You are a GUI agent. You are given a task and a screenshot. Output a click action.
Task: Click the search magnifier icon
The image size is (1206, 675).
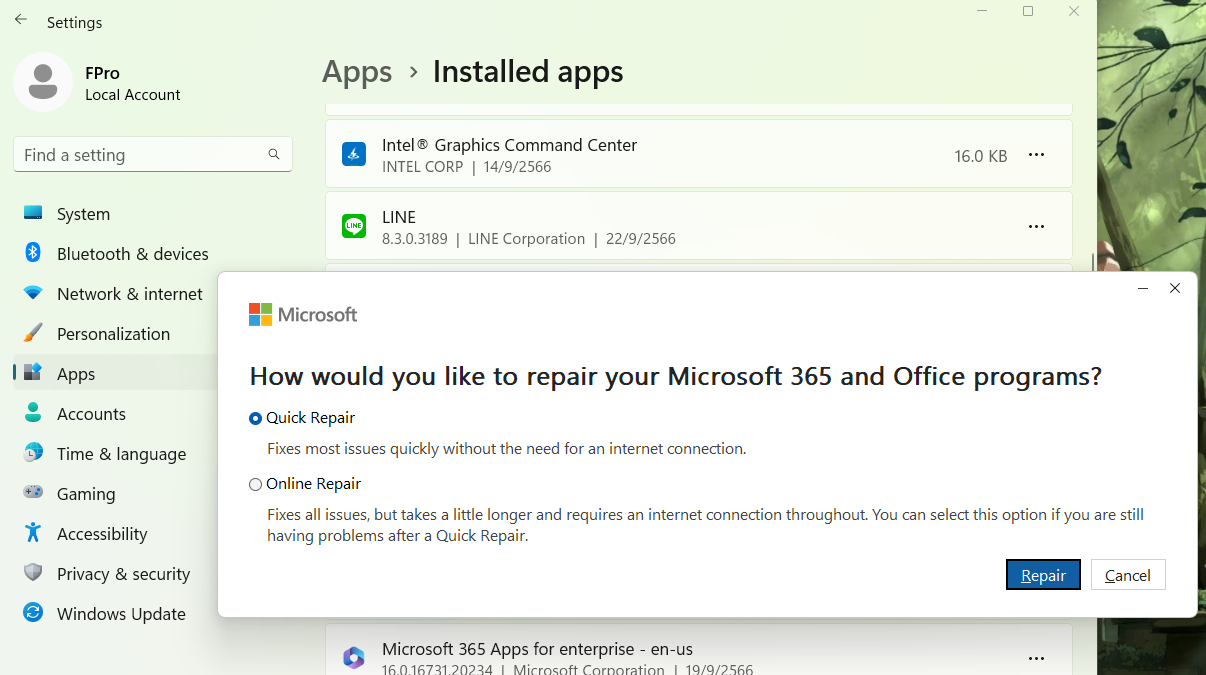[274, 155]
